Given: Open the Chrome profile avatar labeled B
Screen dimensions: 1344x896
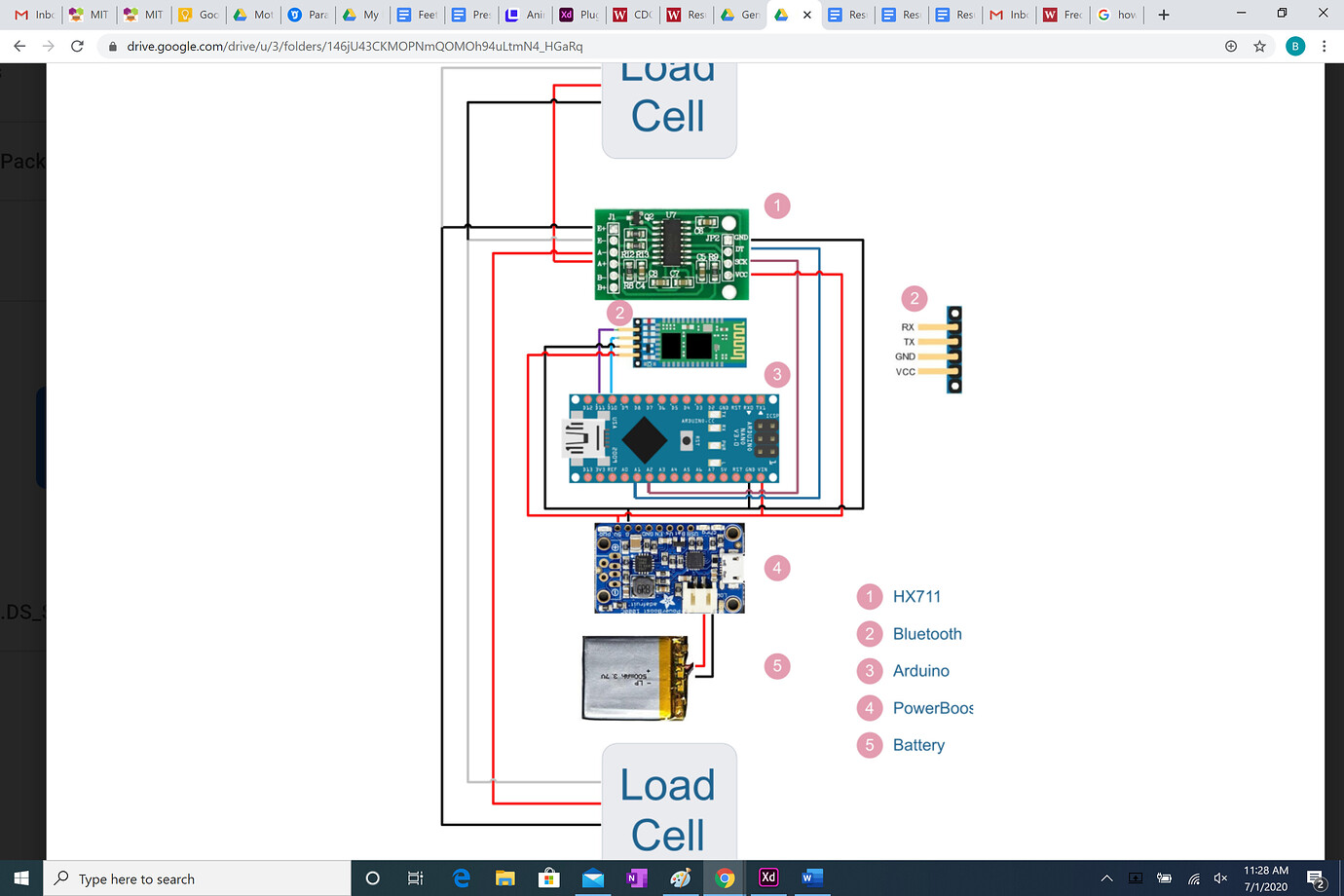Looking at the screenshot, I should click(1294, 45).
